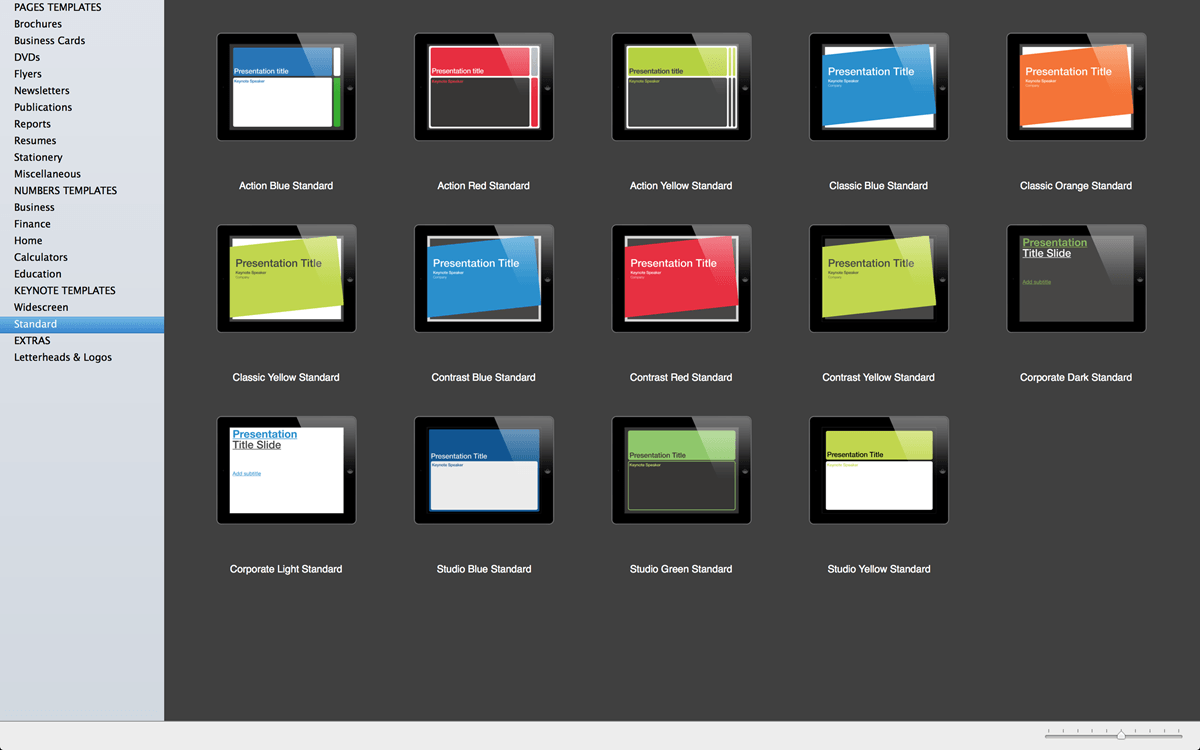Click the 'Action Yellow Standard' caption
The image size is (1200, 750).
pyautogui.click(x=681, y=186)
